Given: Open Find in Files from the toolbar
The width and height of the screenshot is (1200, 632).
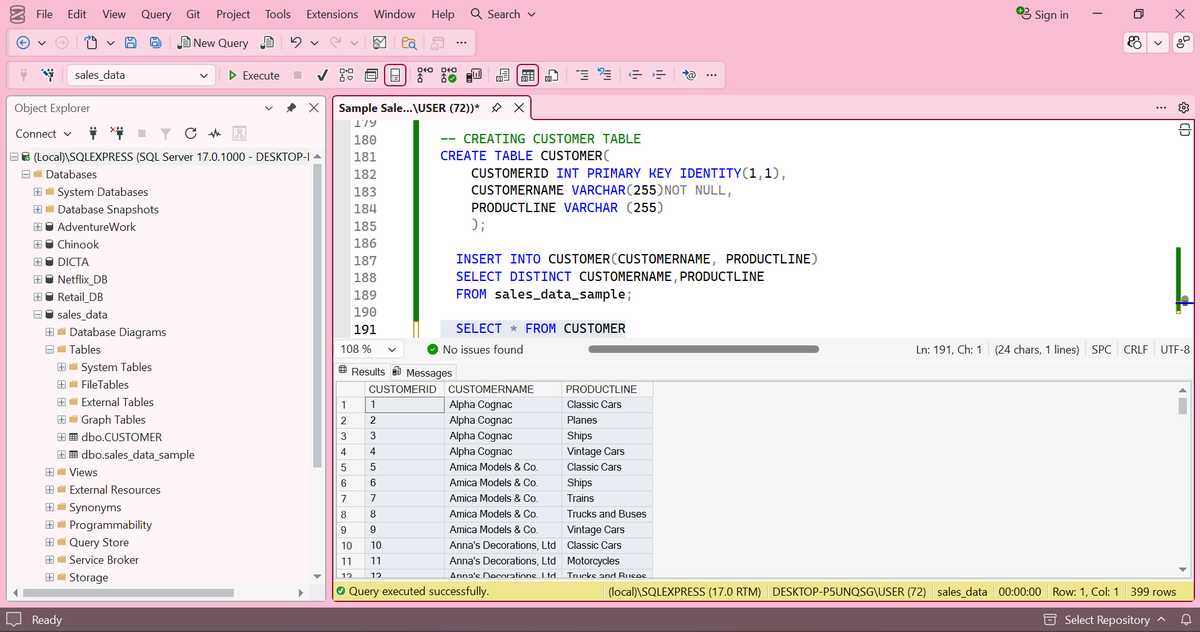Looking at the screenshot, I should 408,43.
